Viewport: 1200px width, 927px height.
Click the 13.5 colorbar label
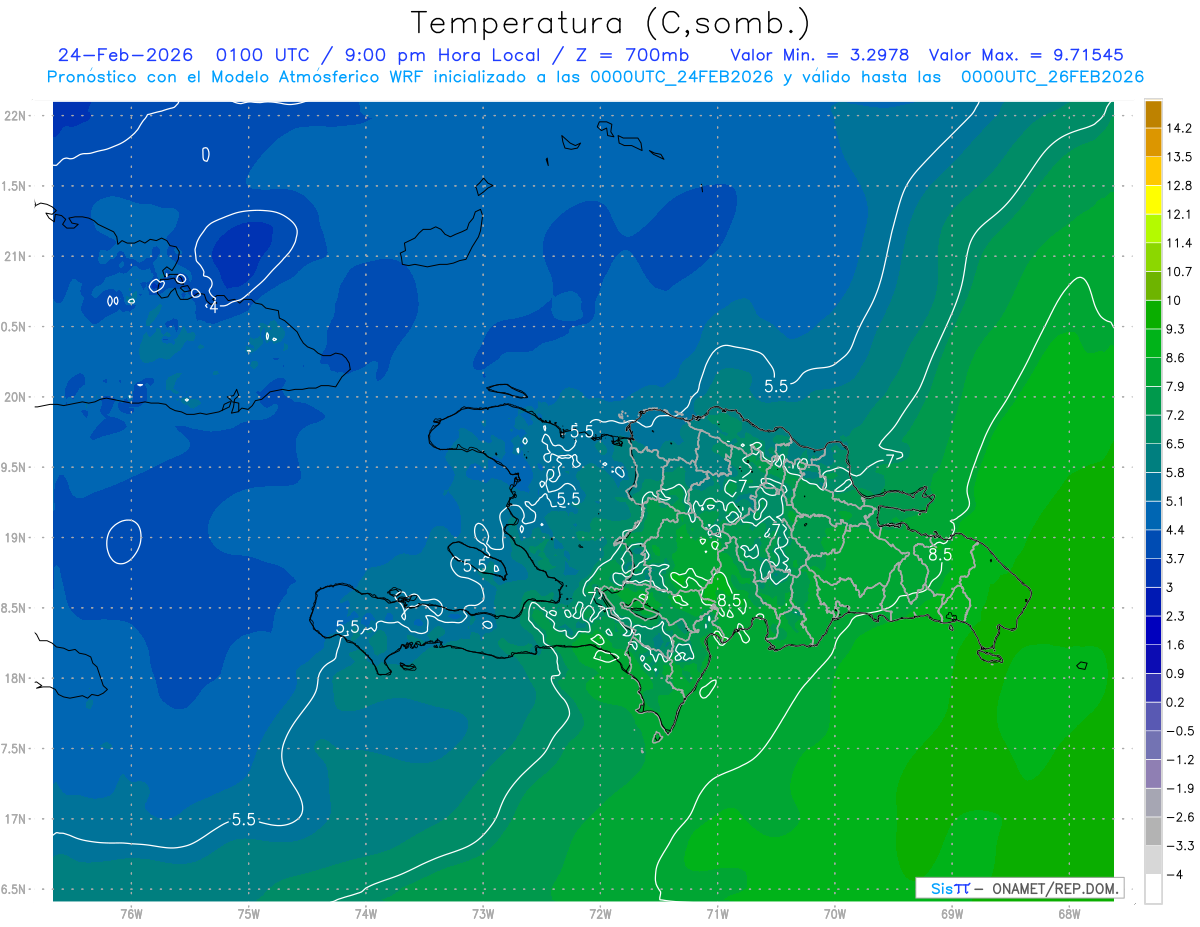[x=1178, y=157]
